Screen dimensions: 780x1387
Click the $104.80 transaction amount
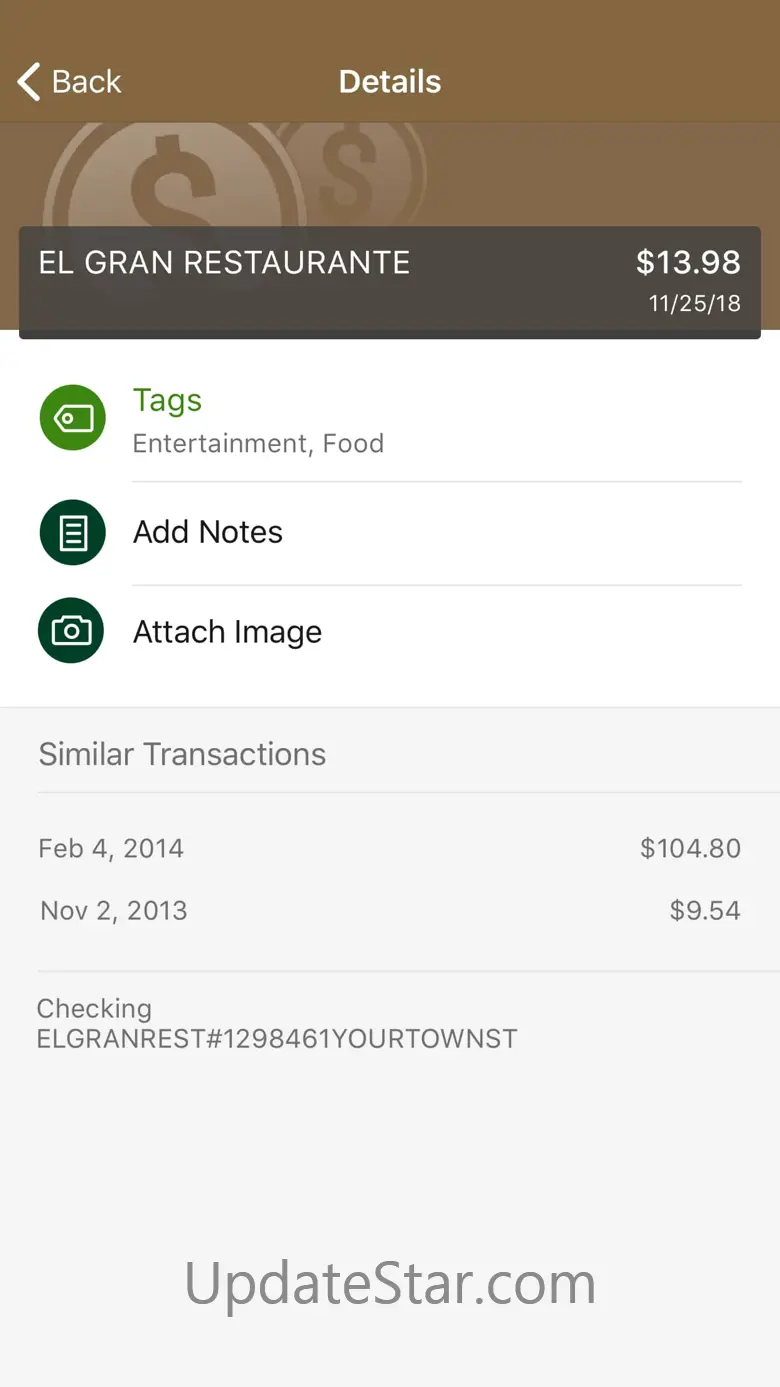click(690, 849)
